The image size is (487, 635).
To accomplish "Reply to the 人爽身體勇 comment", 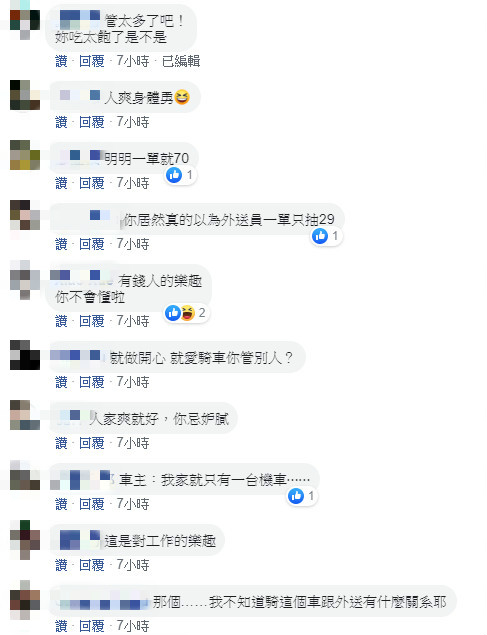I will coord(92,122).
